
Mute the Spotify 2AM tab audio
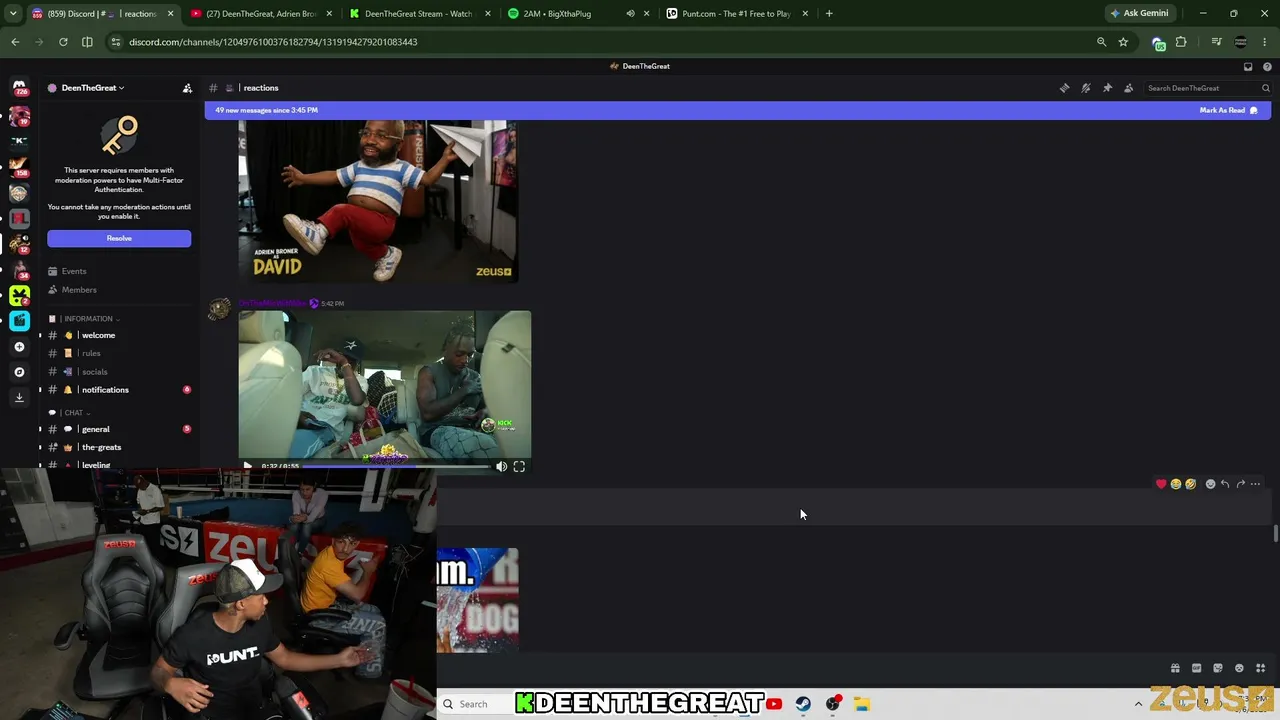pyautogui.click(x=630, y=14)
